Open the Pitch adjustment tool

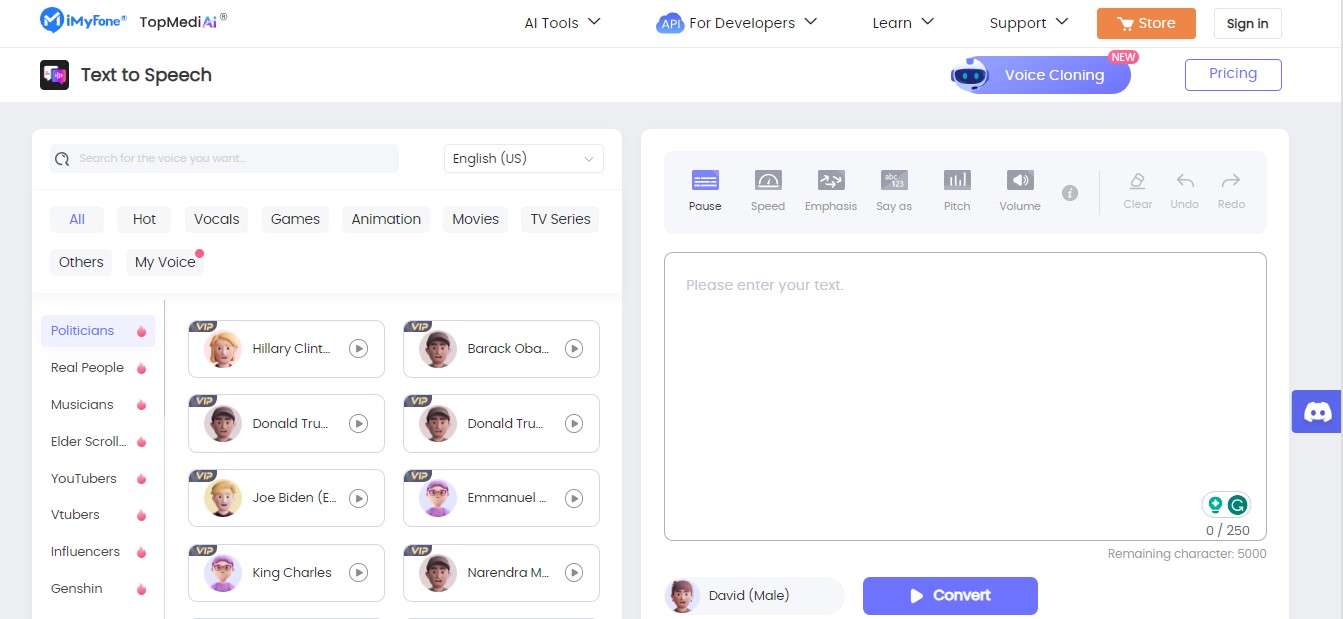957,190
